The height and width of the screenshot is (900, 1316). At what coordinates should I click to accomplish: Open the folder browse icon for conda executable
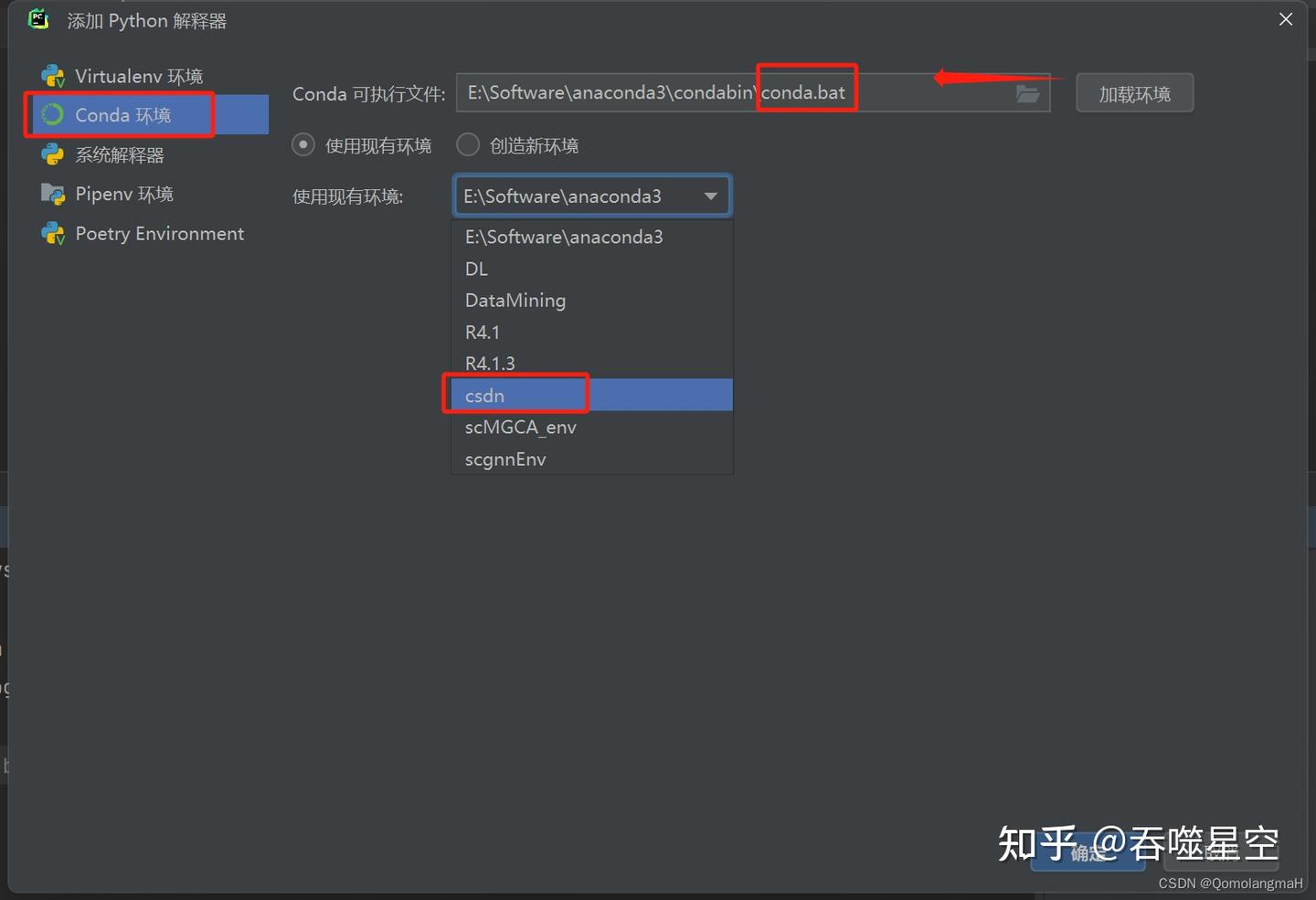coord(1028,92)
